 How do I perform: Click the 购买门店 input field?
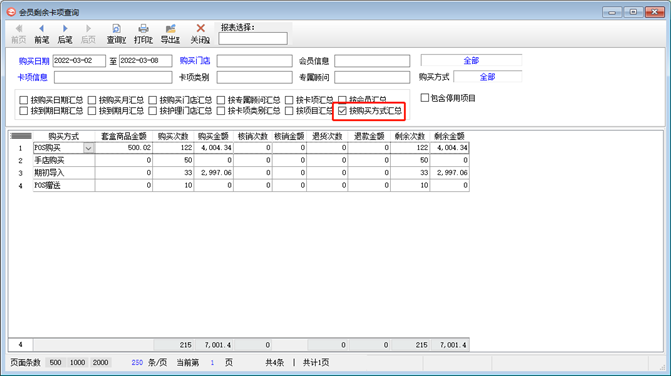pos(254,61)
